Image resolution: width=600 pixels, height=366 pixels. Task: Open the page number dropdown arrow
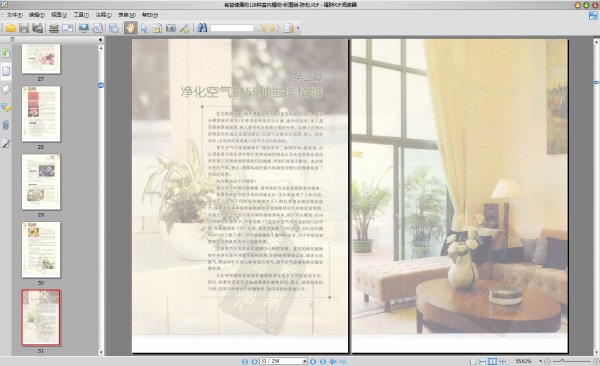[305, 361]
